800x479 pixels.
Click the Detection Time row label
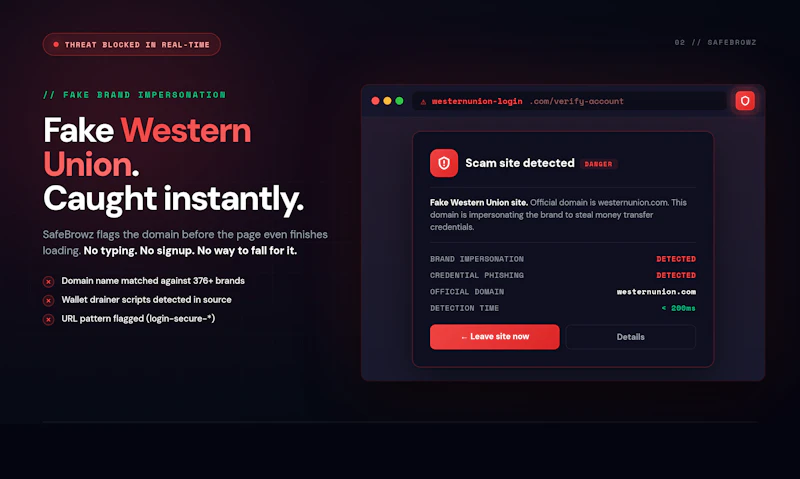(x=464, y=308)
